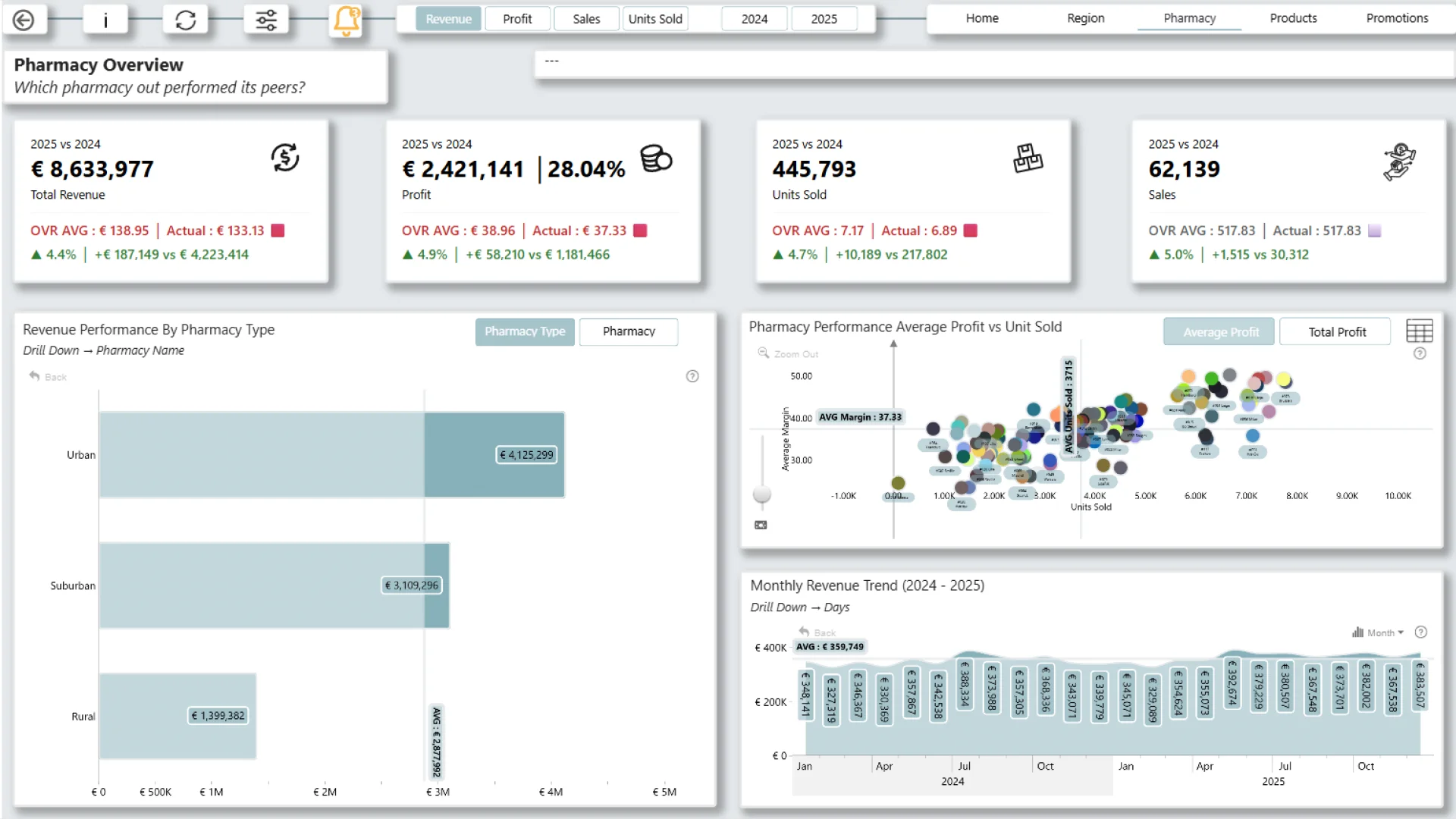Open the info icon button
Viewport: 1456px width, 819px height.
pos(105,20)
